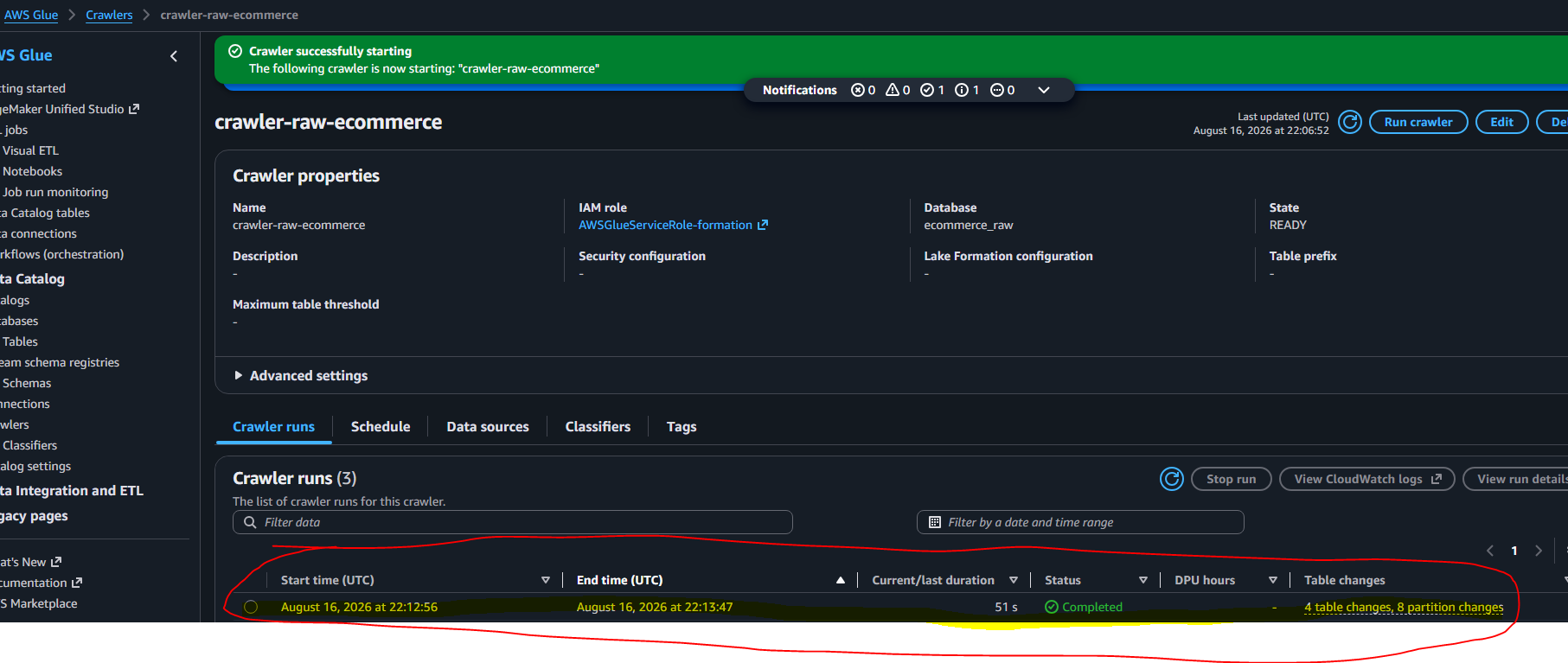This screenshot has height=663, width=1568.
Task: Open the date and time range filter
Action: (1080, 522)
